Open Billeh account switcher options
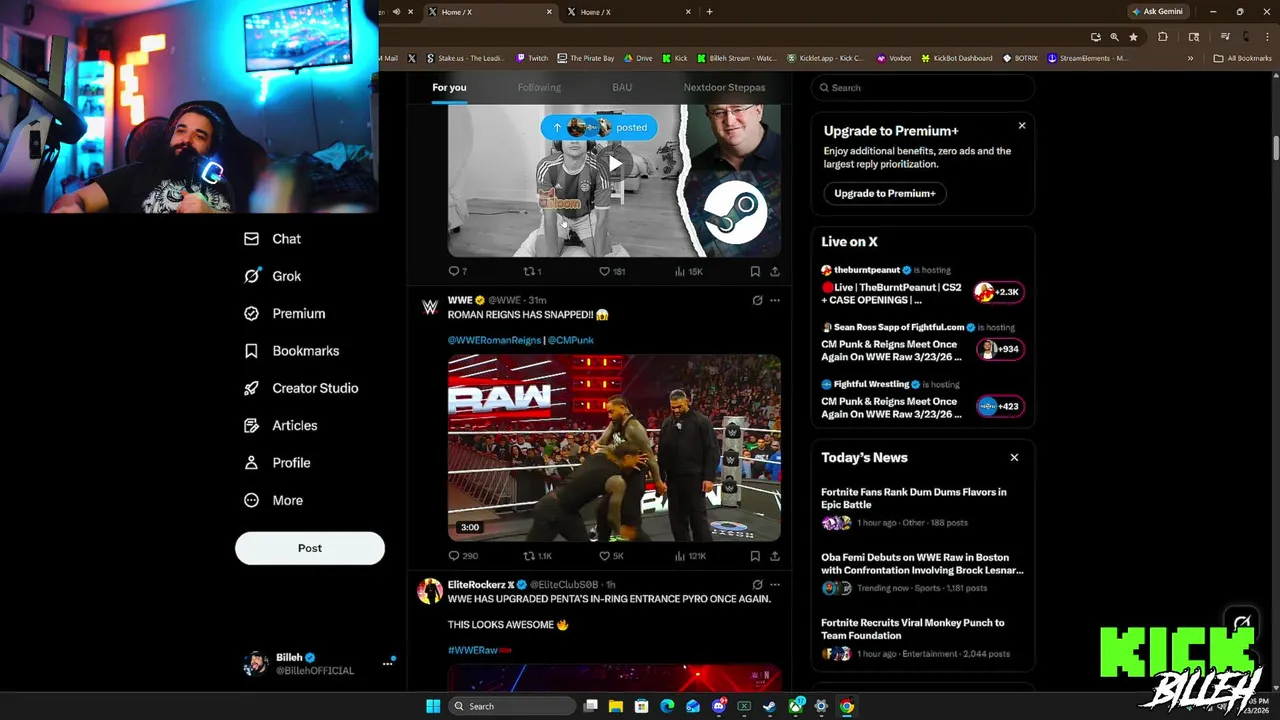Image resolution: width=1280 pixels, height=720 pixels. pos(387,664)
